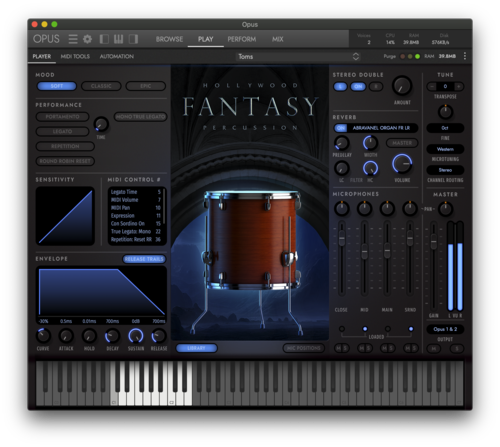Select the Soft mood
The image size is (500, 447).
(57, 86)
